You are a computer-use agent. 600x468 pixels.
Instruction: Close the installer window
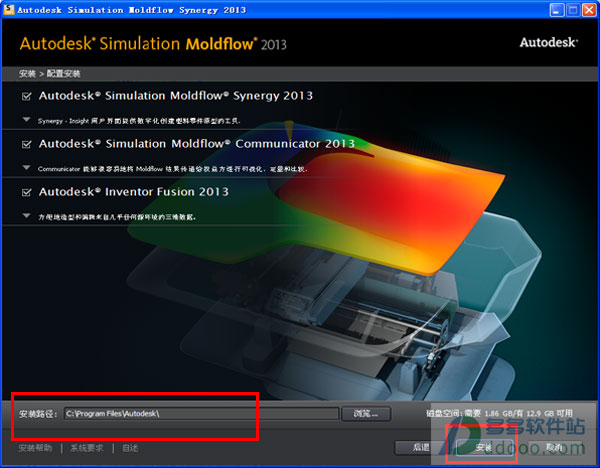[589, 10]
